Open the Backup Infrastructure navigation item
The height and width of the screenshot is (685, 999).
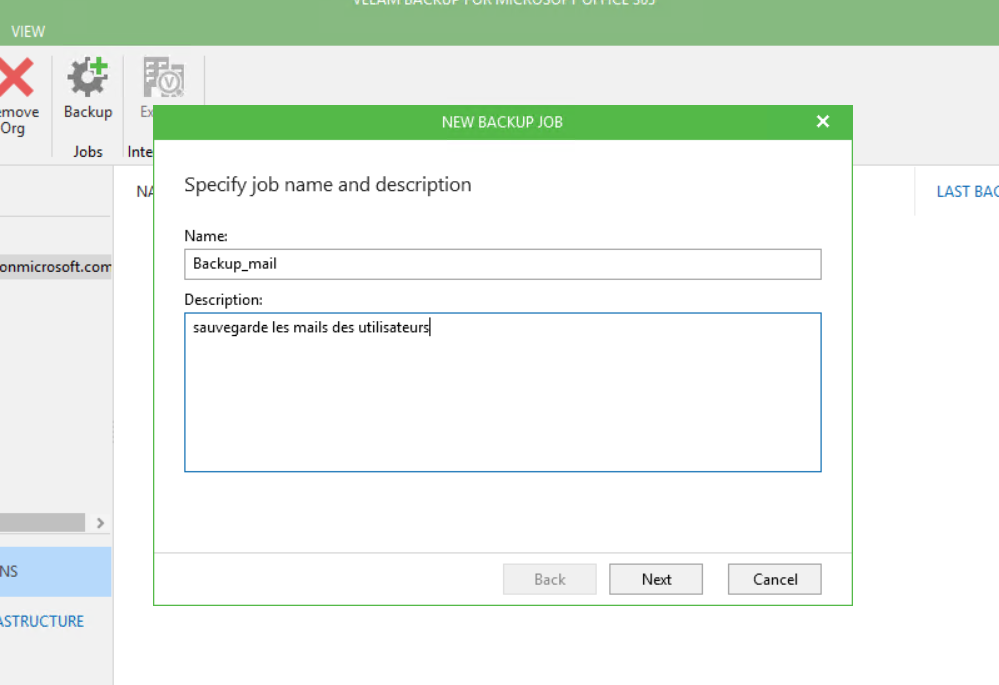pos(42,621)
